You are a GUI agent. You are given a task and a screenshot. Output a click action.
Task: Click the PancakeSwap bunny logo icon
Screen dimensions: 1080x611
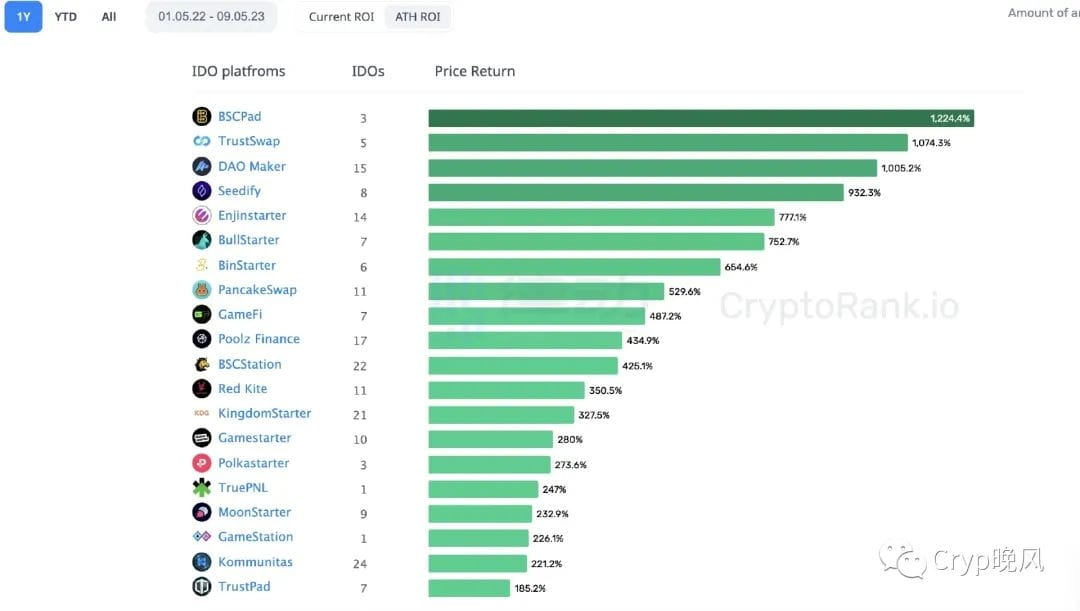201,290
